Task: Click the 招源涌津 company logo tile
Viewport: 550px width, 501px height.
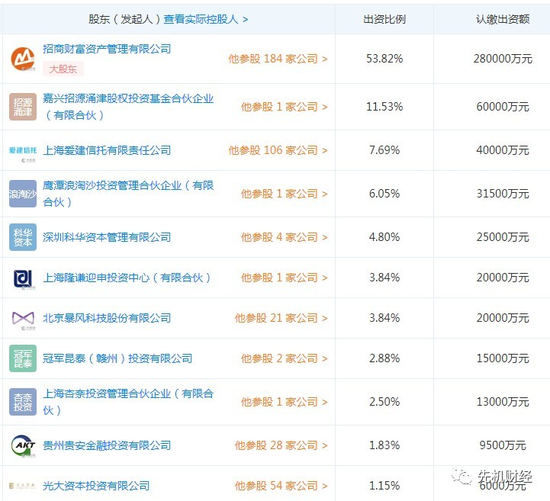Action: pyautogui.click(x=23, y=107)
